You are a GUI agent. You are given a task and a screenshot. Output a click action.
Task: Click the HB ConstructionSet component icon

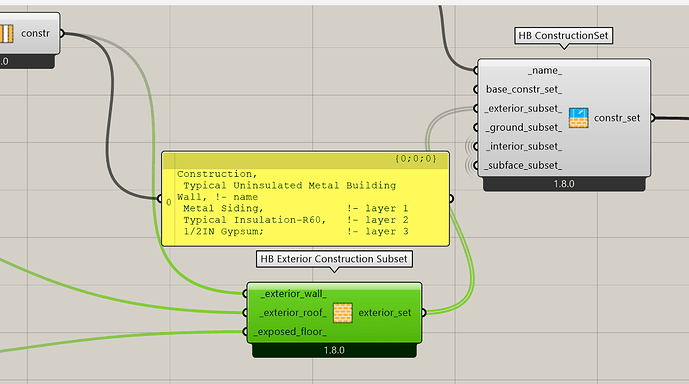(578, 118)
